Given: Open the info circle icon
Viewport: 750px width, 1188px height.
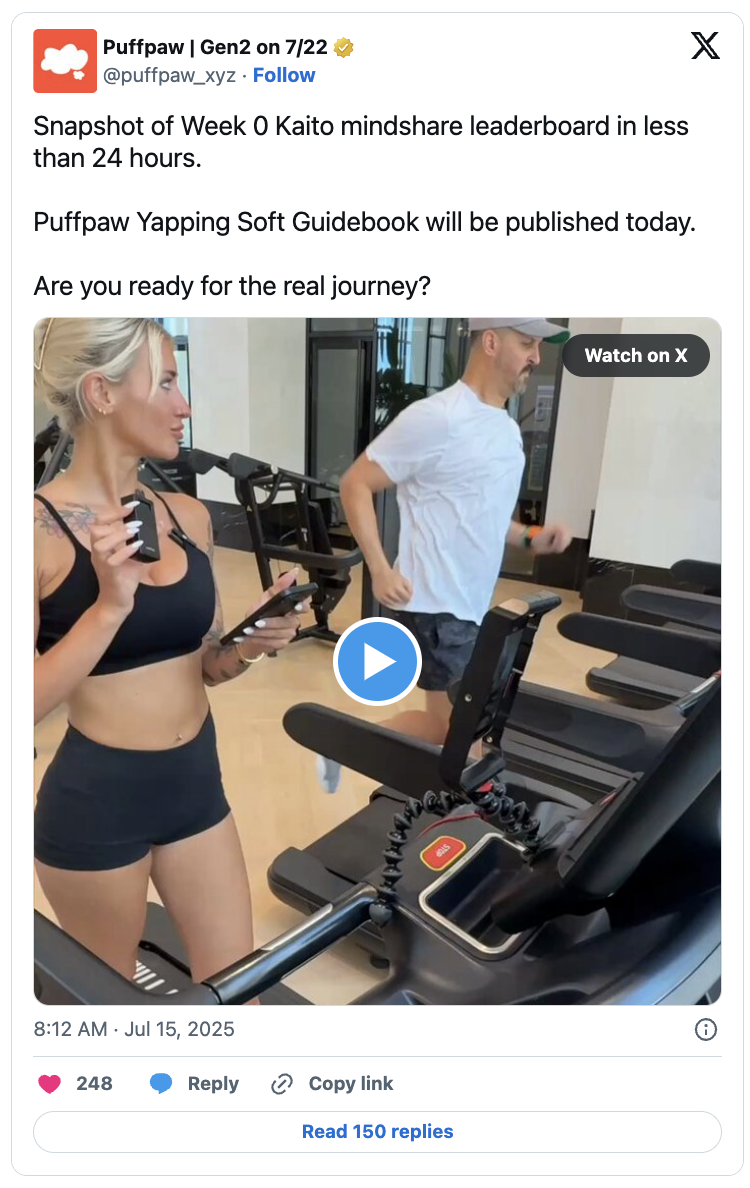Looking at the screenshot, I should point(705,1029).
